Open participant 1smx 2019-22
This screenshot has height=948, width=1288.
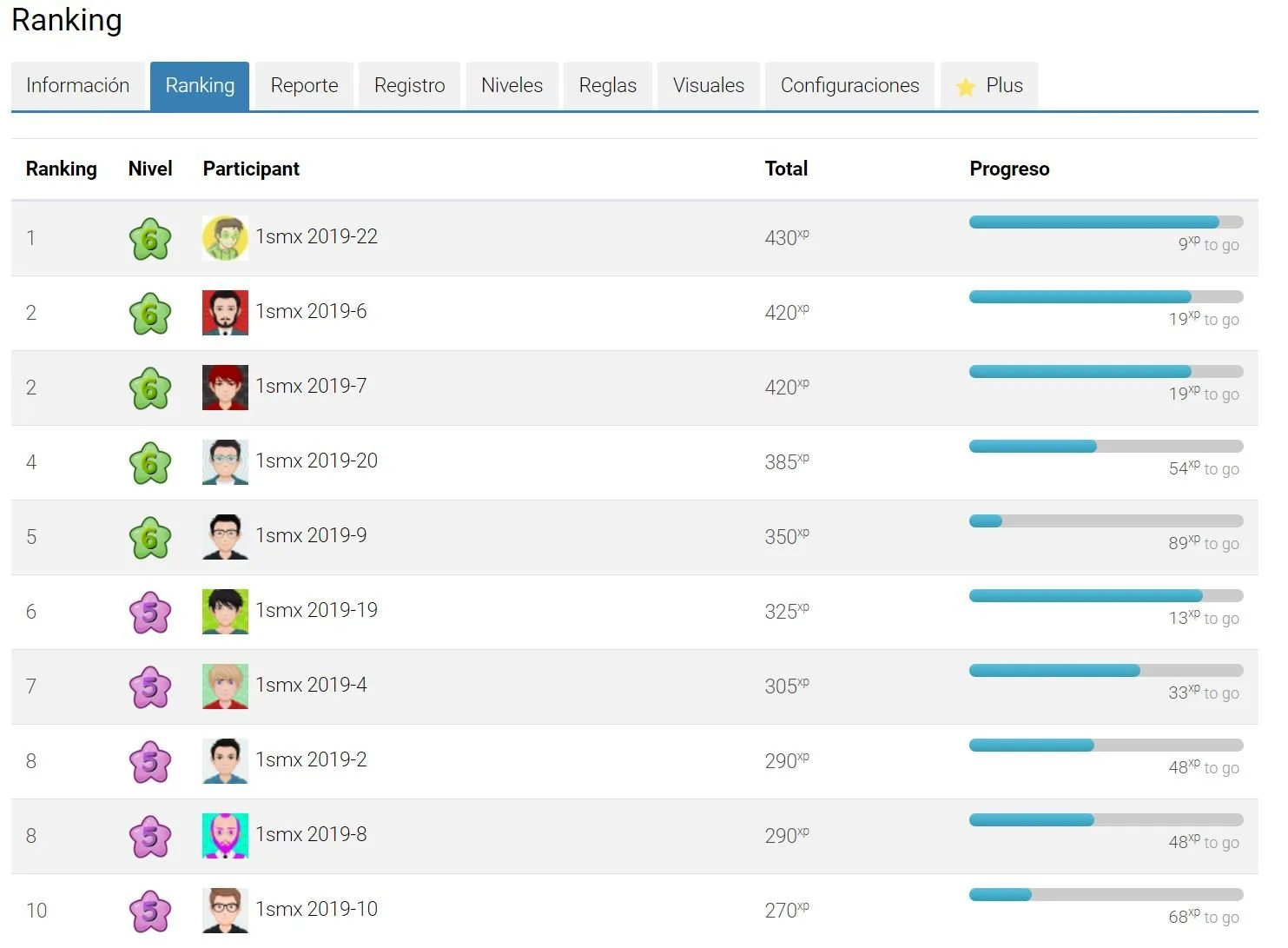(317, 236)
